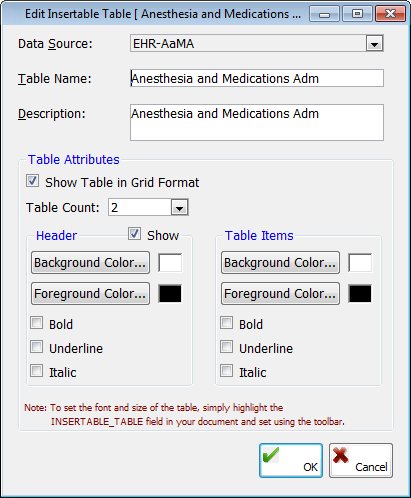Viewport: 411px width, 498px height.
Task: Enable Bold for Header
Action: pyautogui.click(x=37, y=323)
